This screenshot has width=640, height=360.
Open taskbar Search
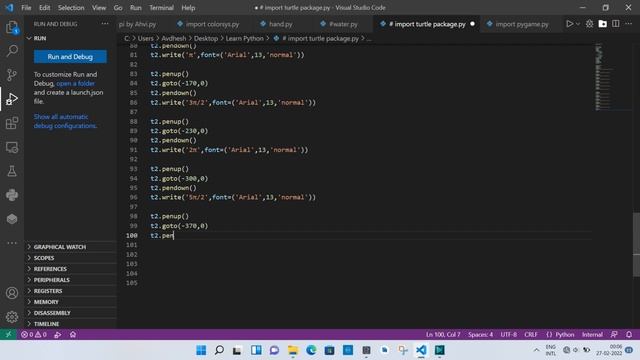click(x=219, y=350)
